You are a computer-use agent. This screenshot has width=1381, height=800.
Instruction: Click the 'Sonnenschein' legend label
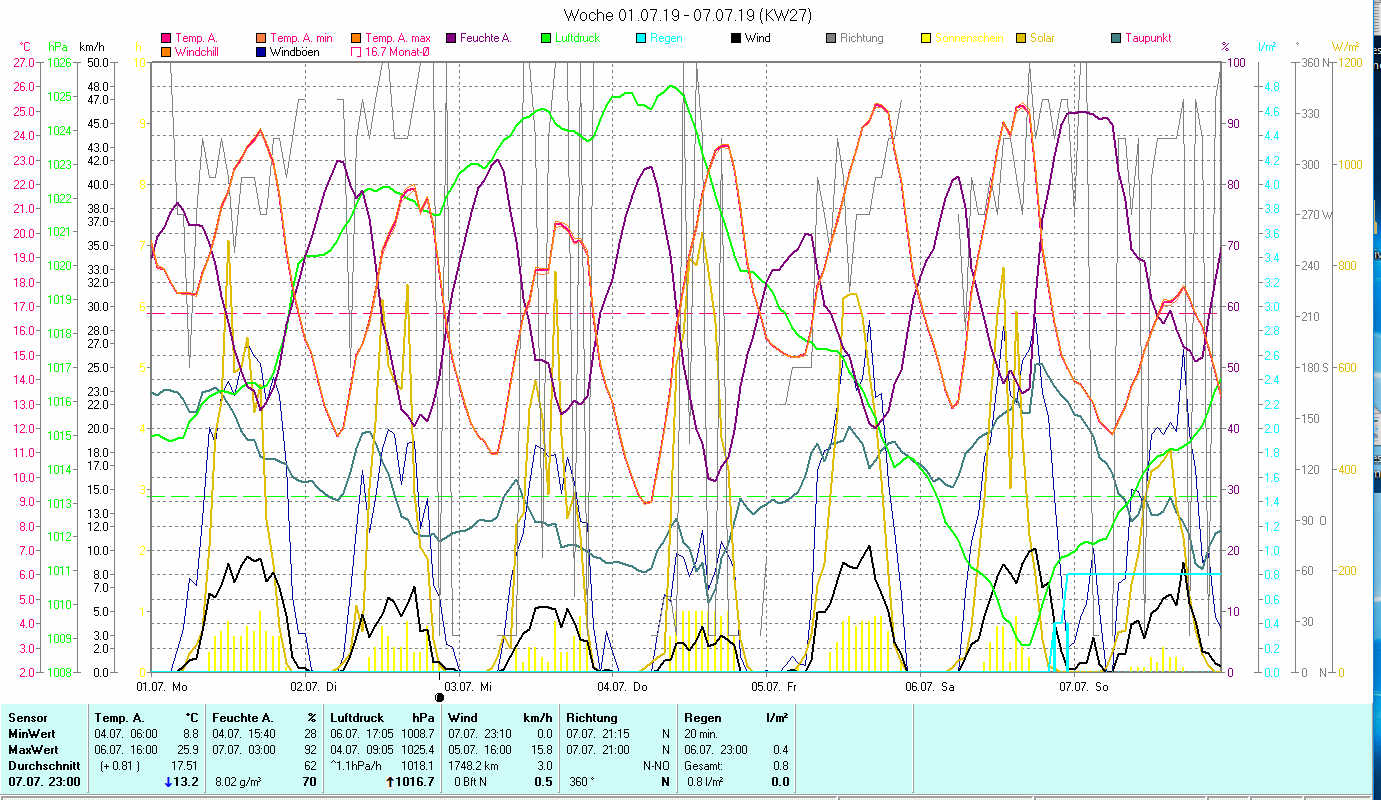coord(969,39)
